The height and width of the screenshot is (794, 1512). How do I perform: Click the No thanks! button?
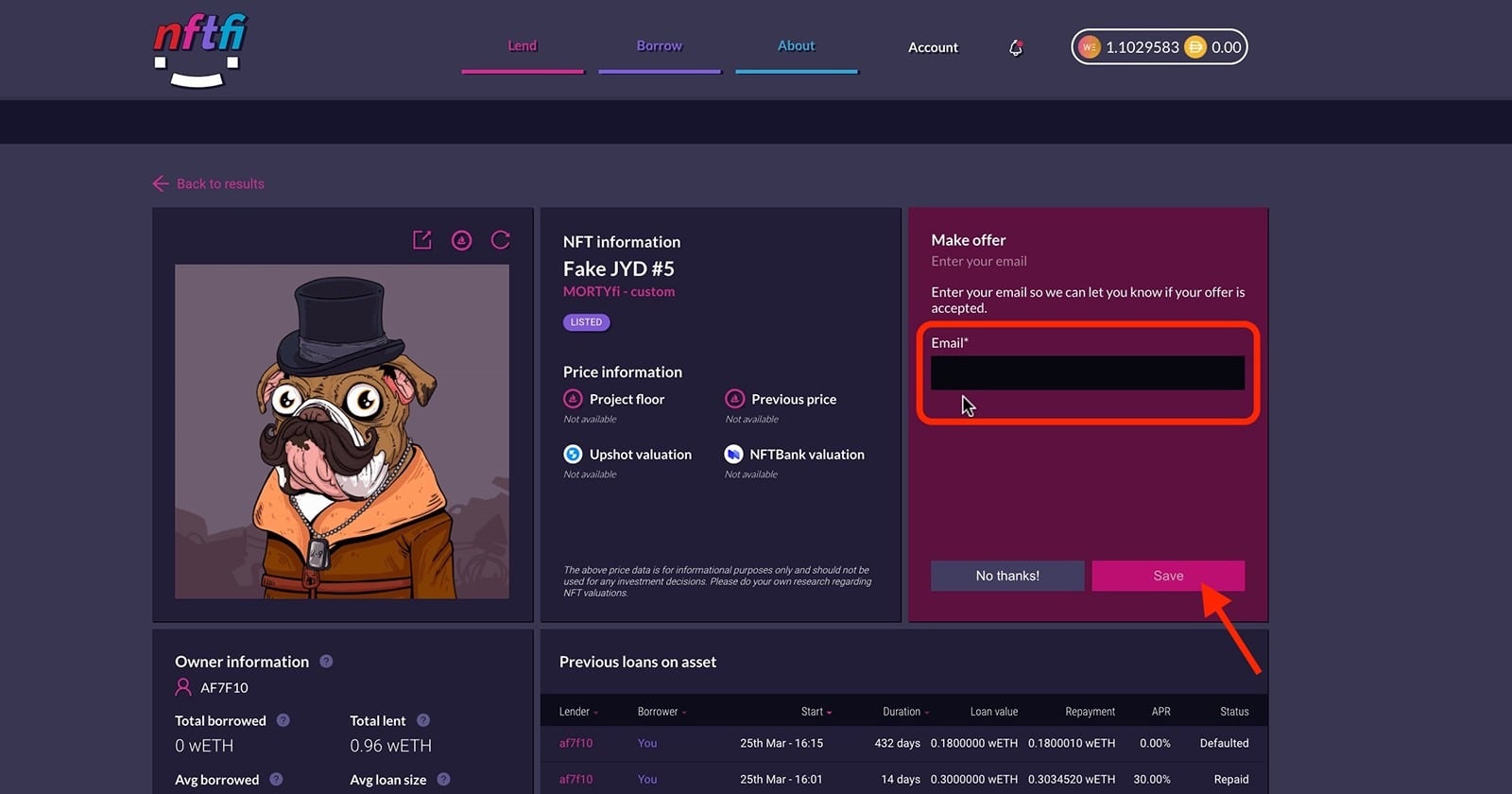[x=1007, y=576]
